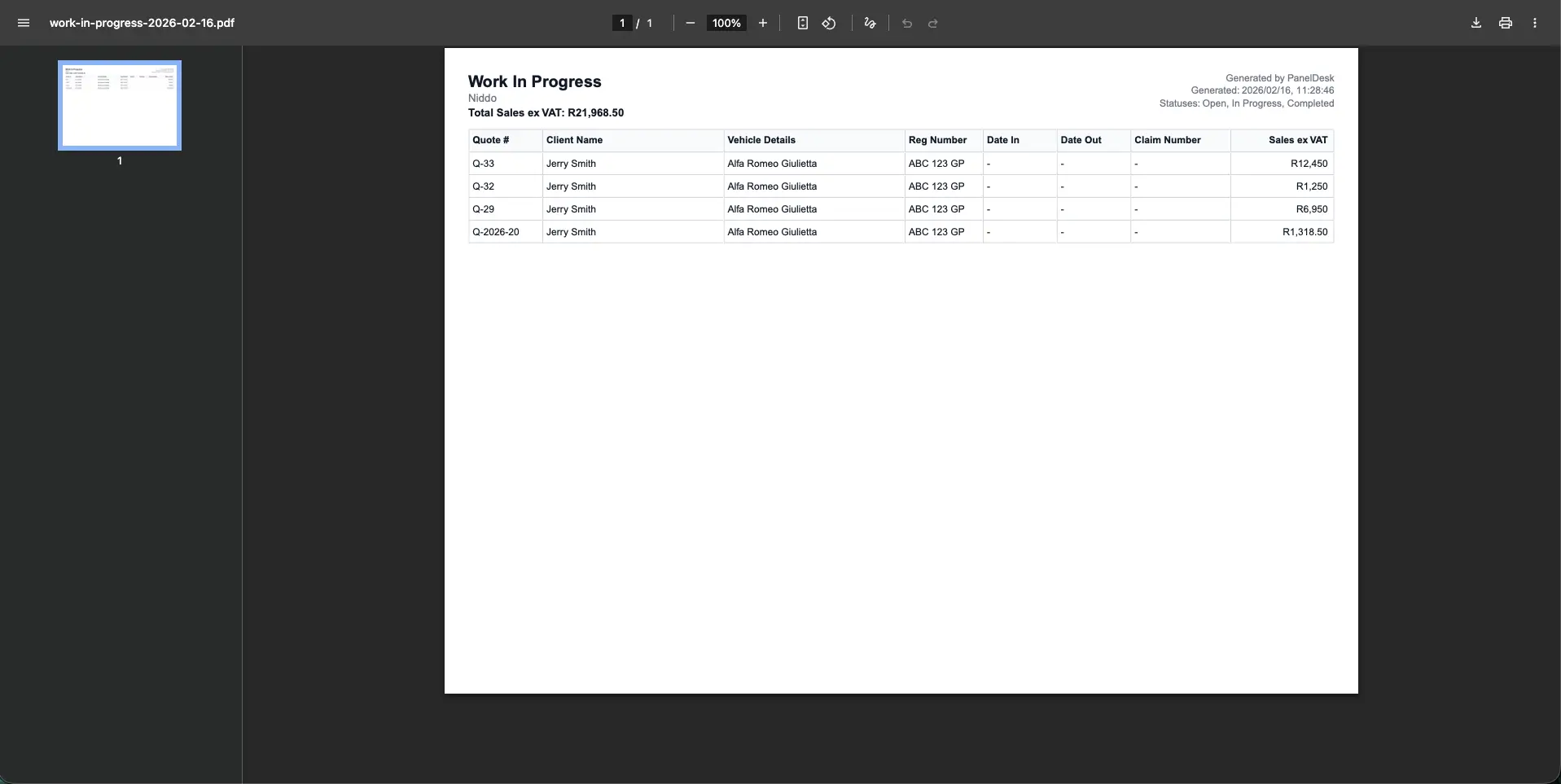Click the Total Sales ex VAT text
The width and height of the screenshot is (1561, 784).
coord(546,112)
